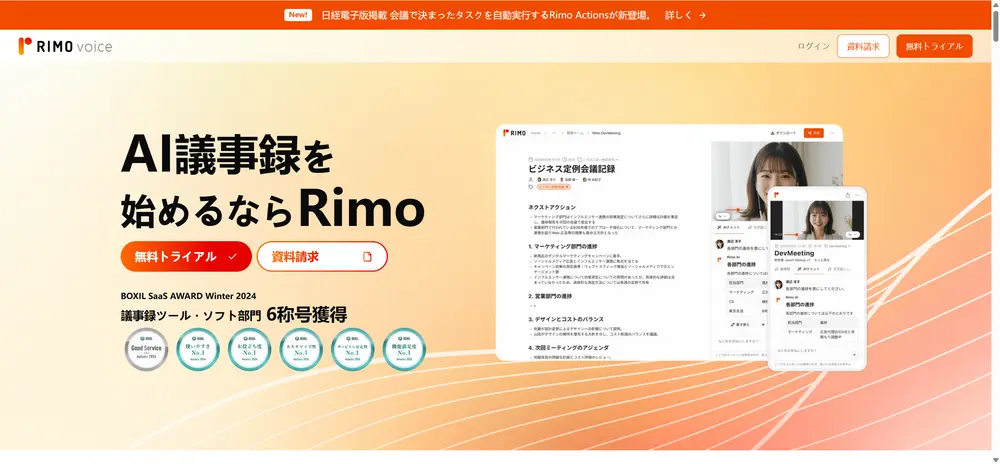Viewport: 1000px width, 464px height.
Task: Click ダウンロード in the desktop preview
Action: point(784,133)
